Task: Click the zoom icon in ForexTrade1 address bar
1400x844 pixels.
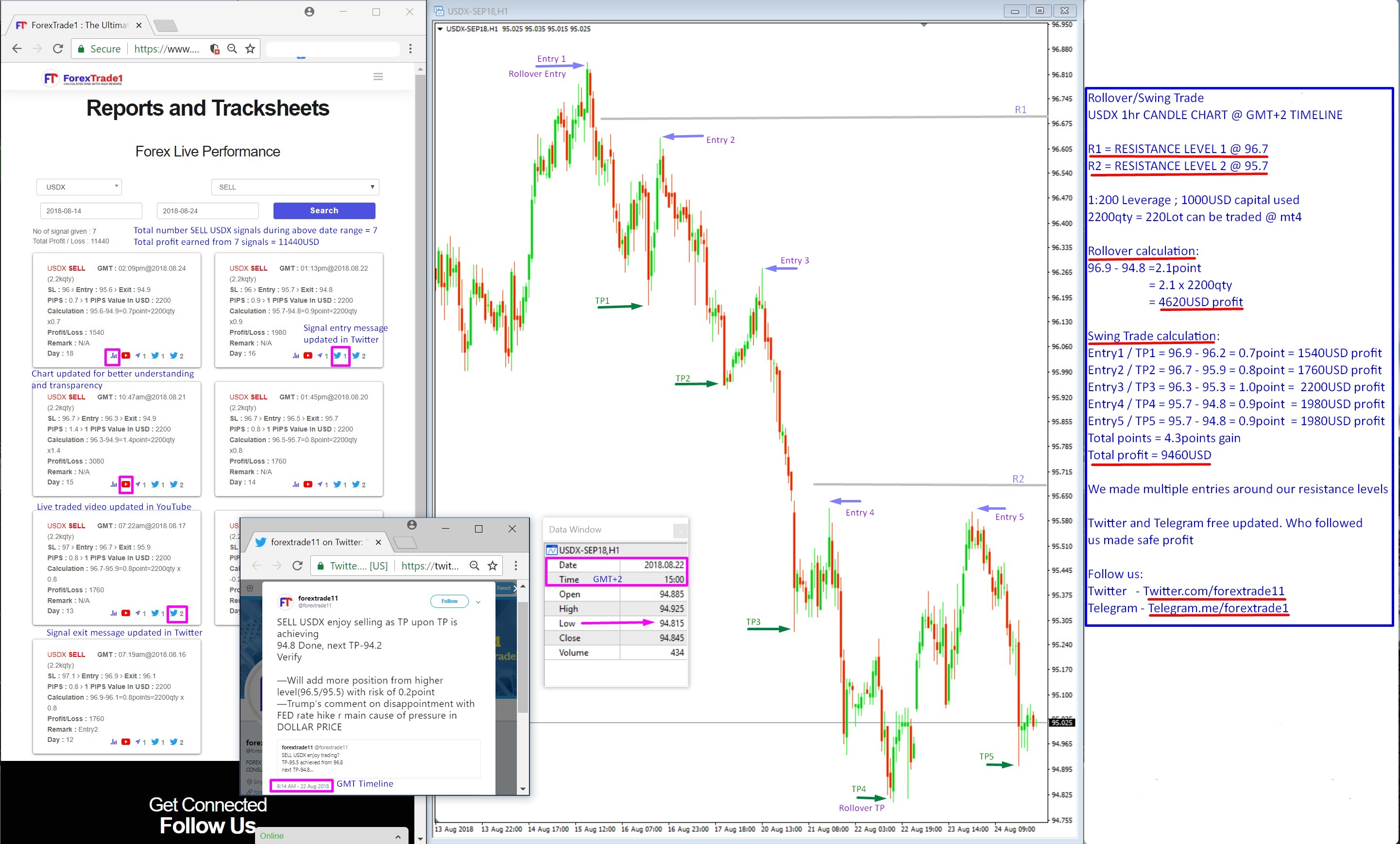Action: coord(232,49)
